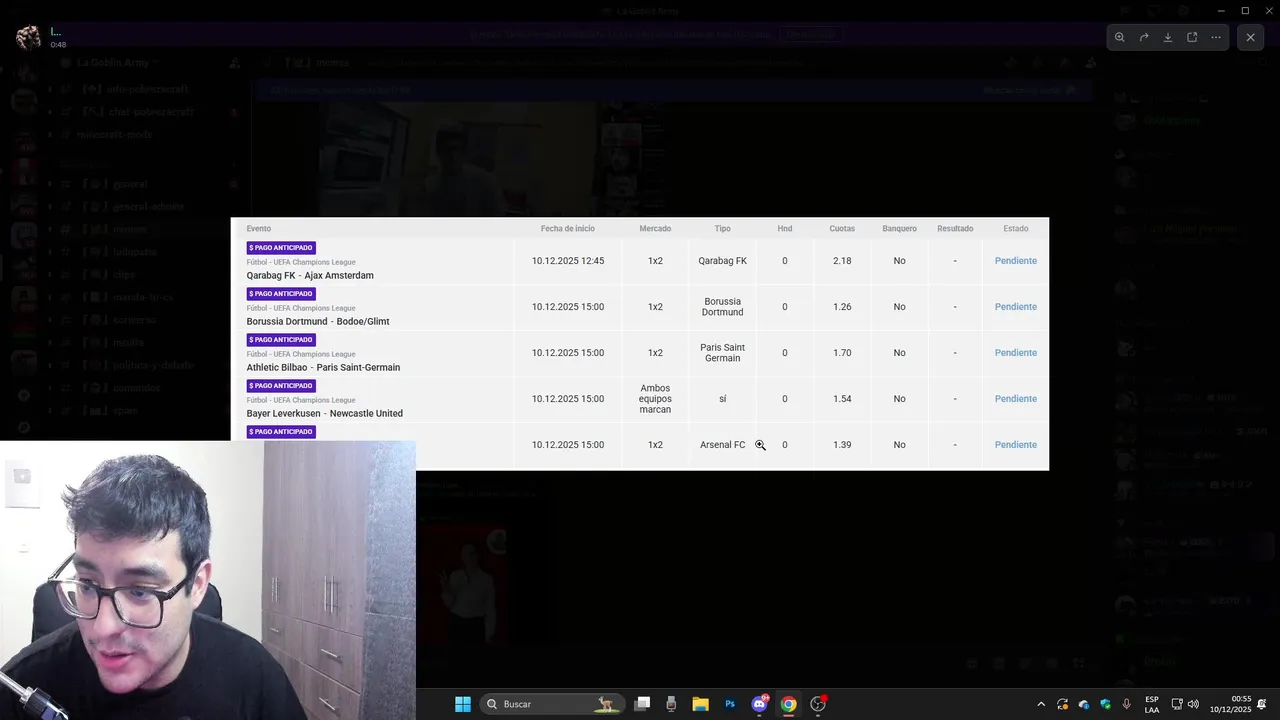Open the taskbar app beside Task View
The width and height of the screenshot is (1280, 720).
[671, 704]
